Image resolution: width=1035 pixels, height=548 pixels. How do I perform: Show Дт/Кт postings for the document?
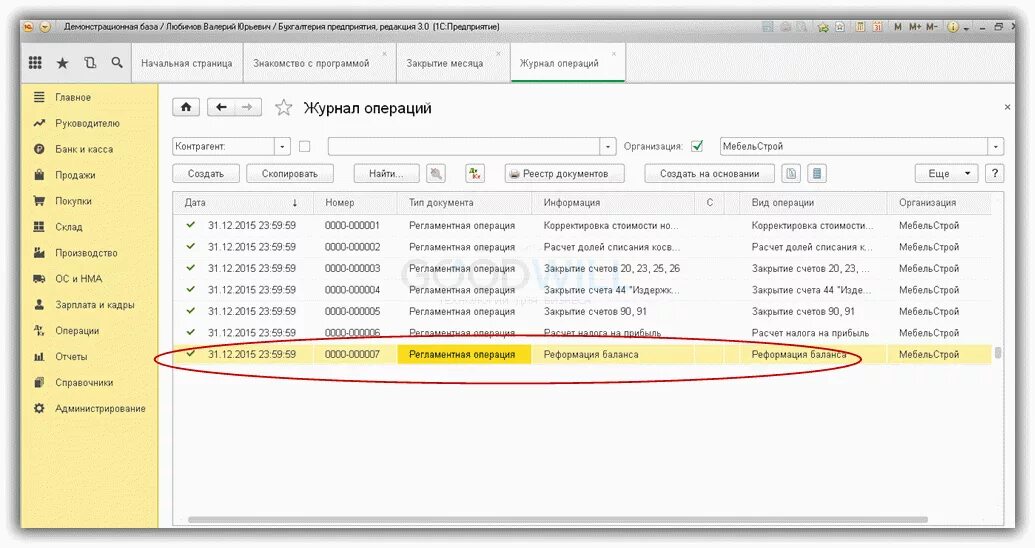tap(475, 174)
